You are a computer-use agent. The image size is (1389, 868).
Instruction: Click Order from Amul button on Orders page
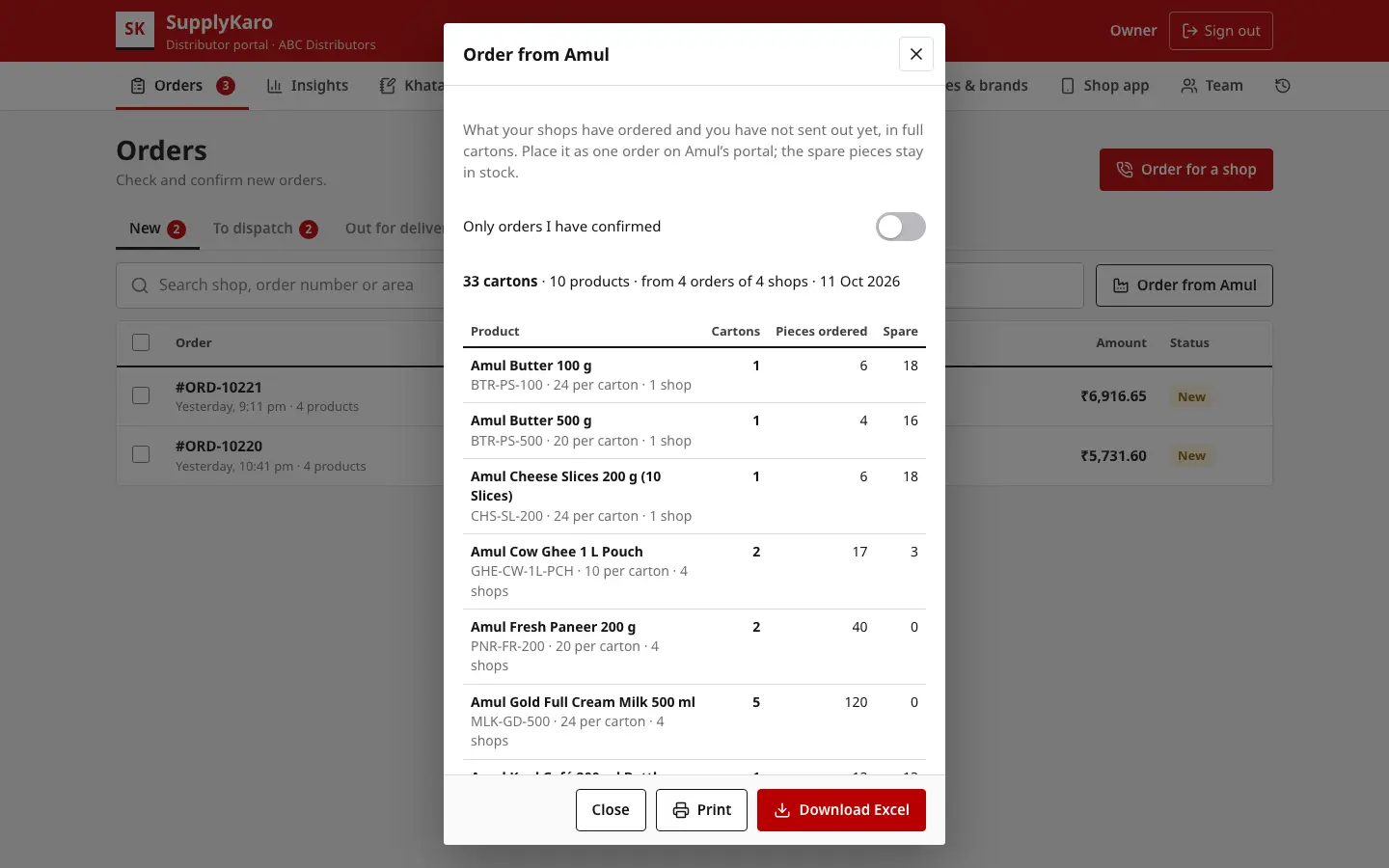point(1185,285)
